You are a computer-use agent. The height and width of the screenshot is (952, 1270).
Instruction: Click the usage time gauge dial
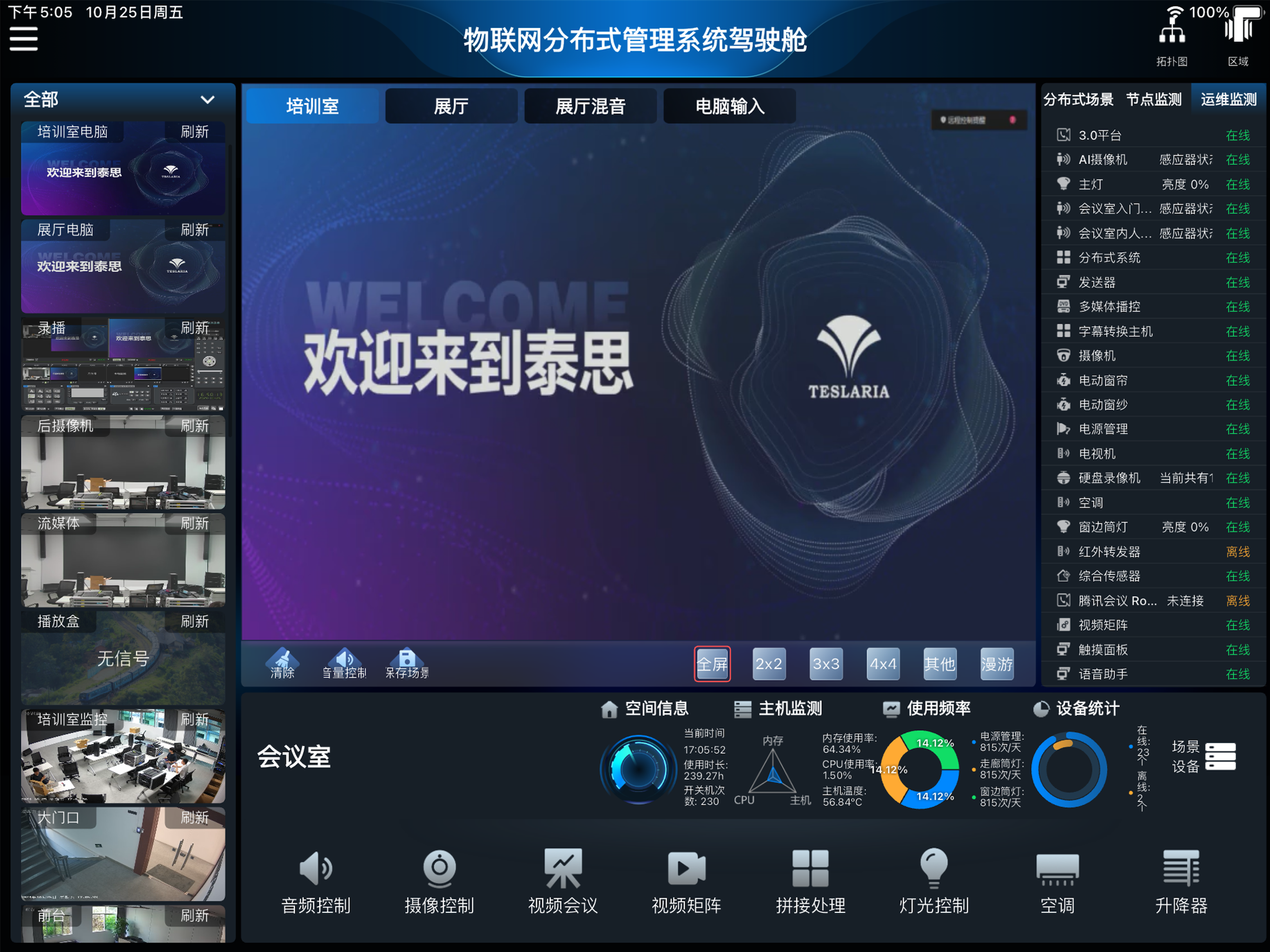click(x=638, y=768)
